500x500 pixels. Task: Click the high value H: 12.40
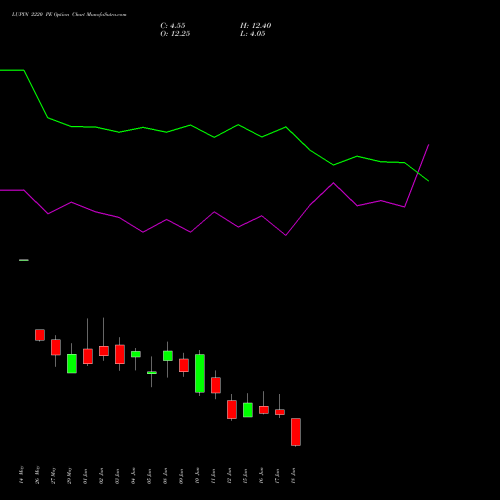tap(255, 26)
